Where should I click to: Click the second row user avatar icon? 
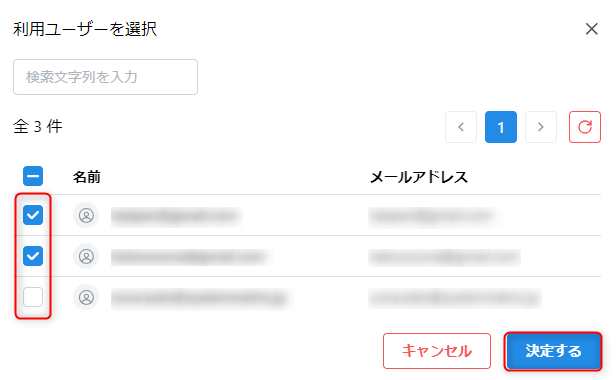click(86, 256)
